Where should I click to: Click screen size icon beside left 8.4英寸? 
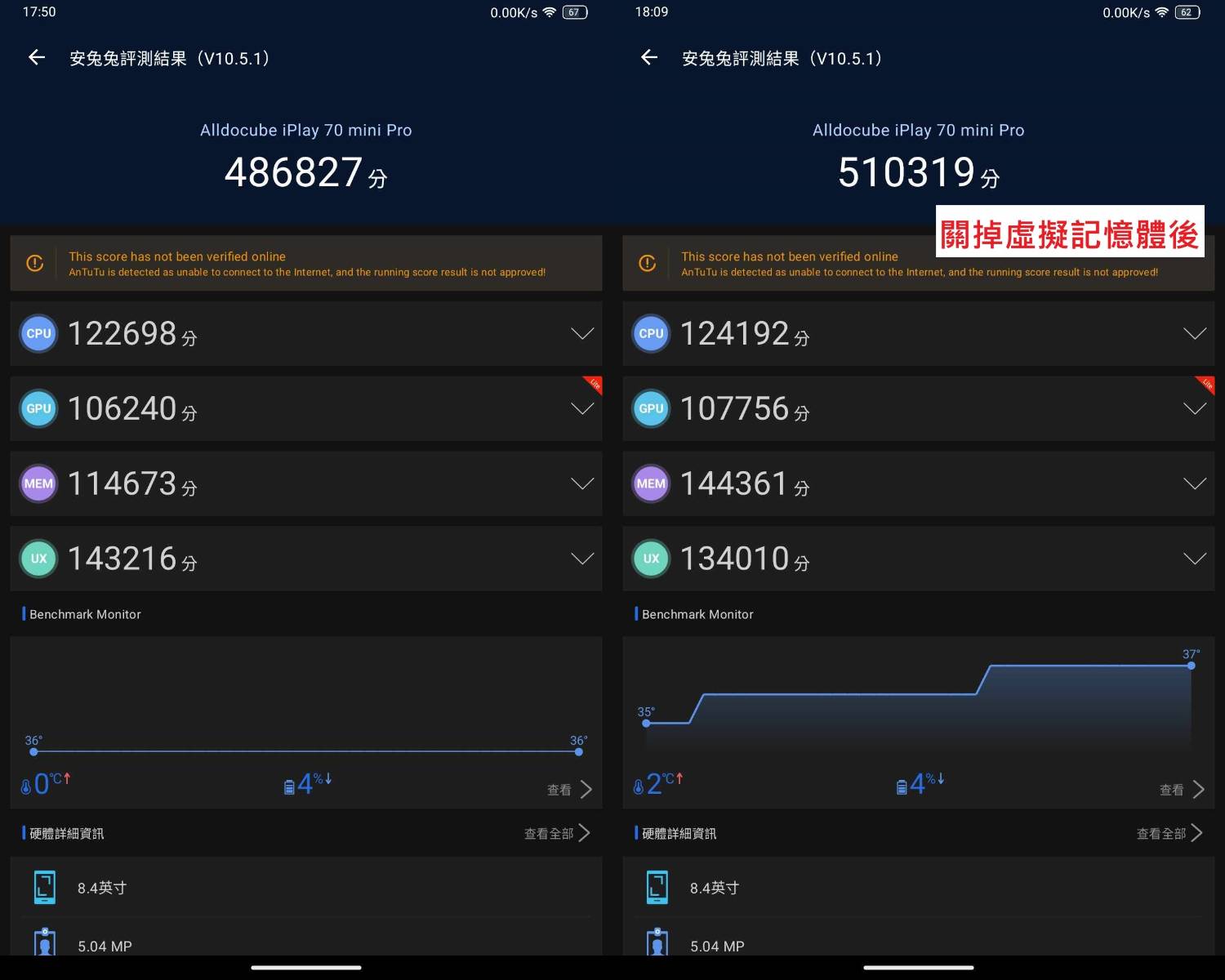(x=45, y=888)
